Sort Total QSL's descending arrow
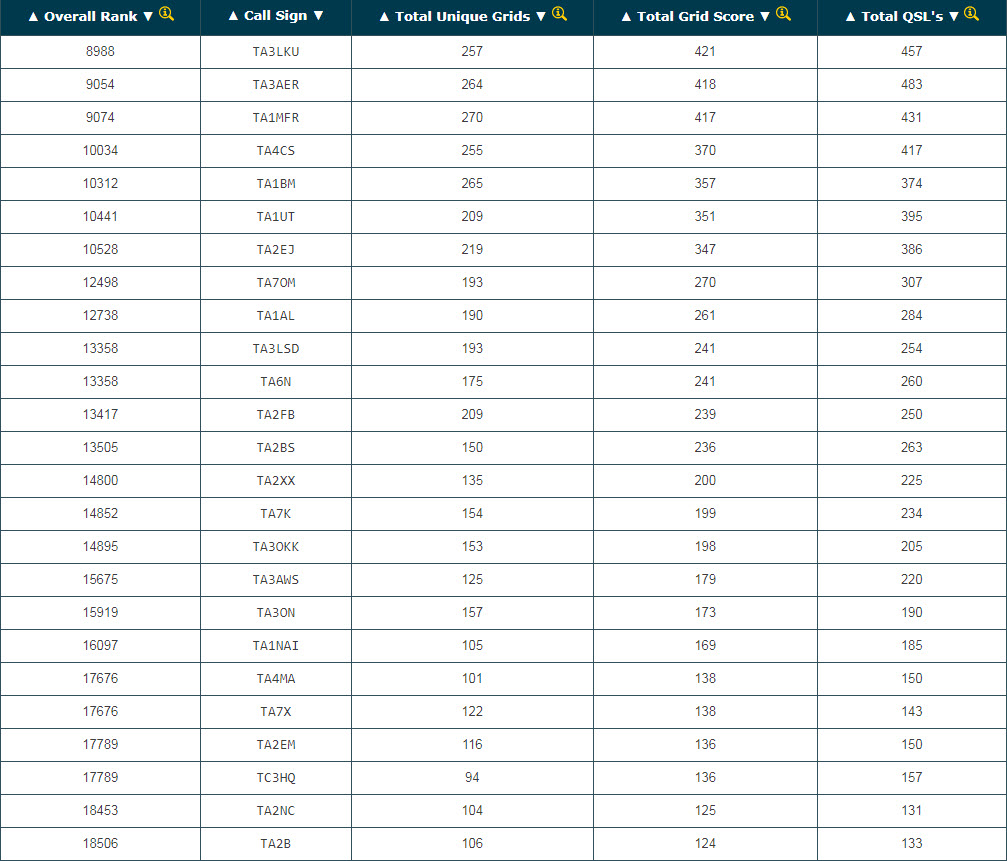1007x861 pixels. tap(954, 17)
